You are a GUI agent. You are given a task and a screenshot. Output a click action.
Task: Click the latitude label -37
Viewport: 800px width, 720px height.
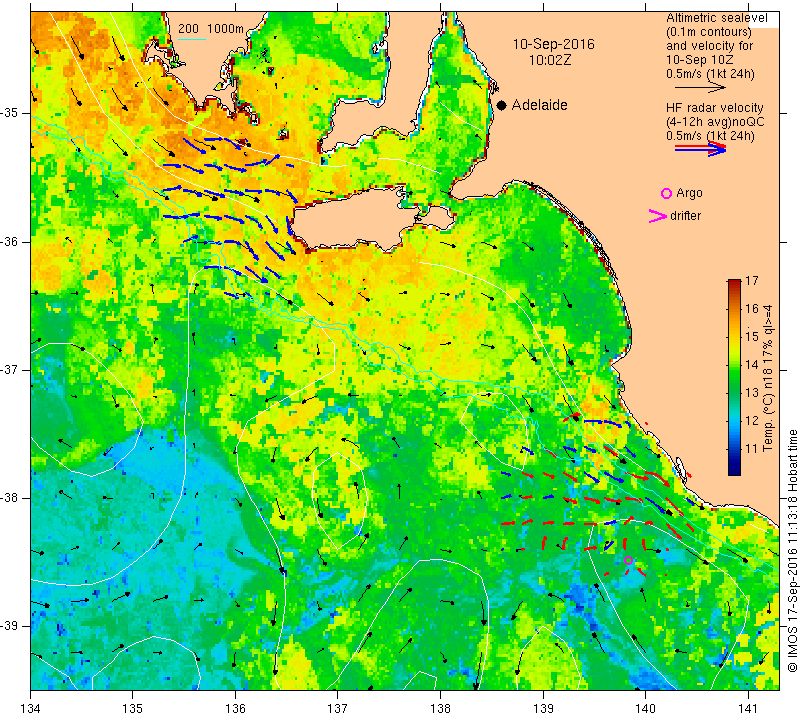[x=10, y=369]
